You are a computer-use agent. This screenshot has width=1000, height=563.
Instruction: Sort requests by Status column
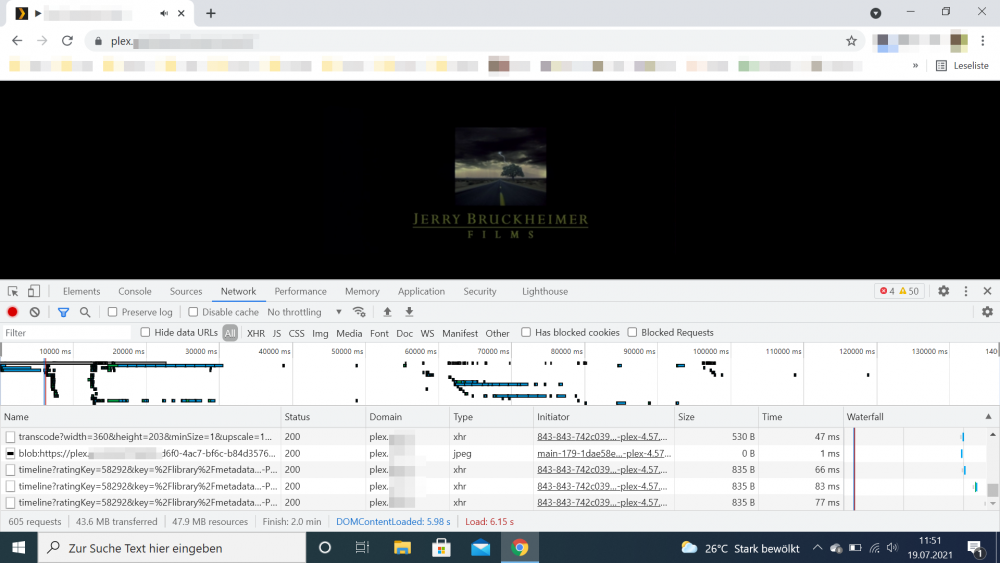(x=323, y=416)
